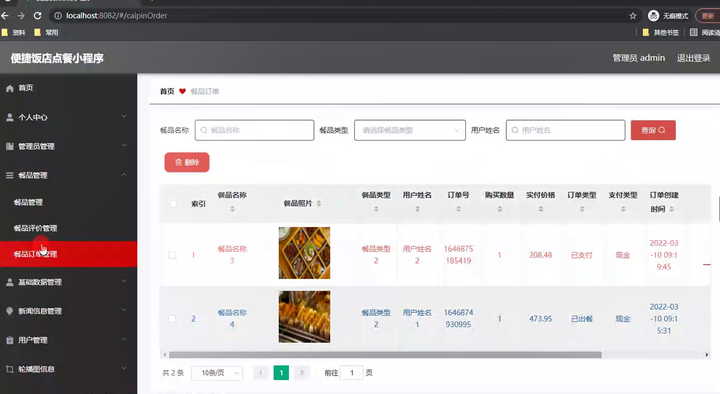720x394 pixels.
Task: Click the 查询 search button
Action: coord(653,130)
